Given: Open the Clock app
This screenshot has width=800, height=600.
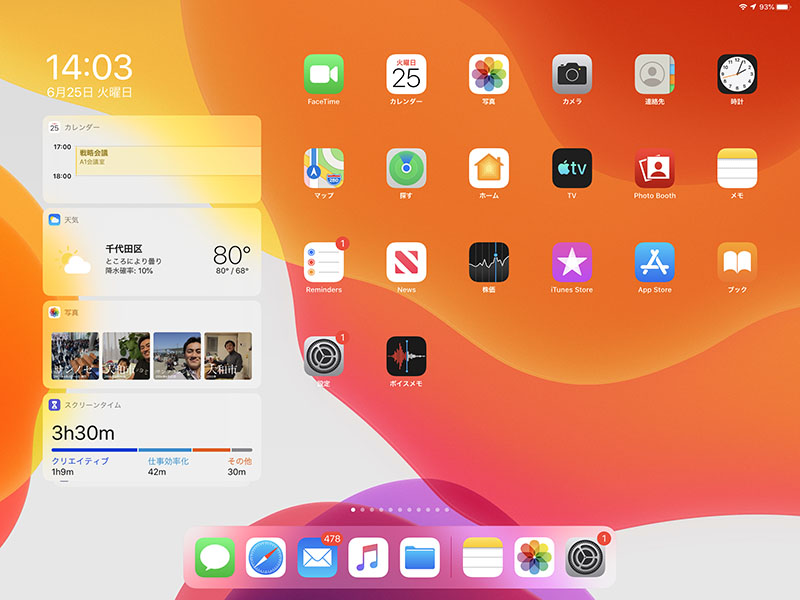Looking at the screenshot, I should pos(737,74).
